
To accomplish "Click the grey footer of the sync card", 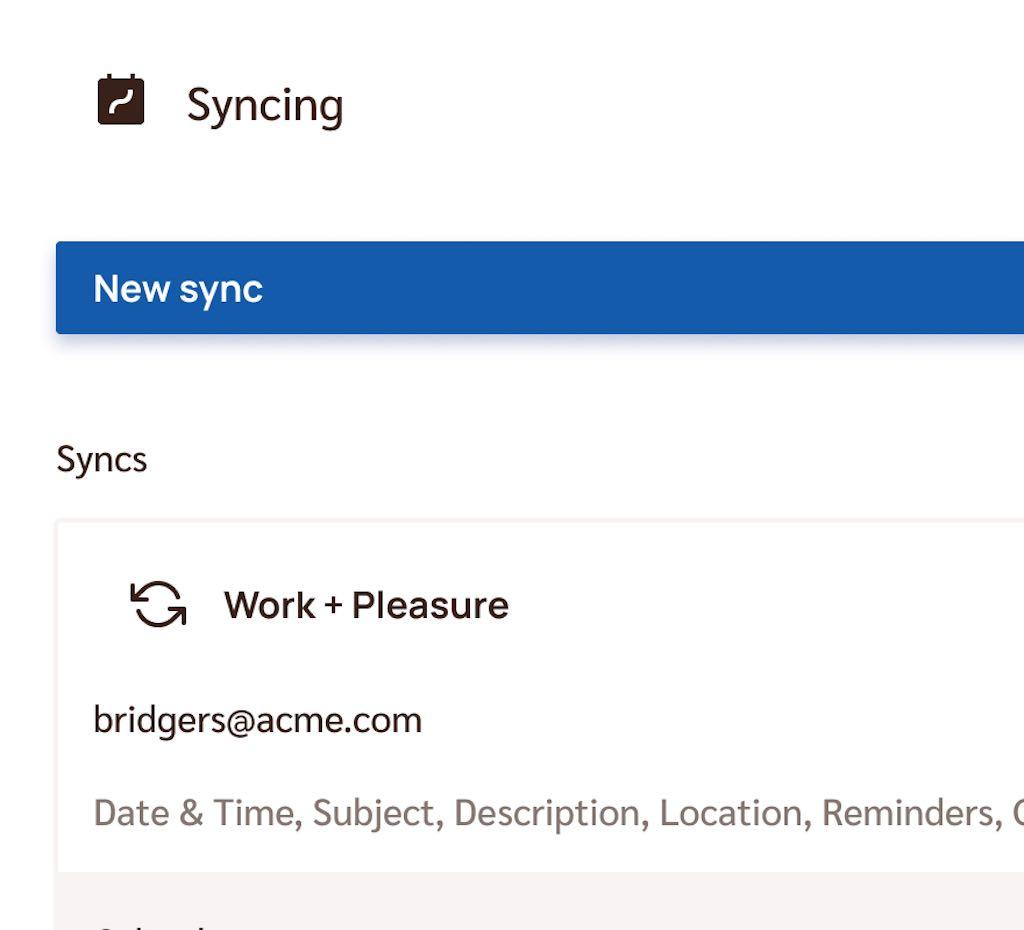I will [539, 901].
